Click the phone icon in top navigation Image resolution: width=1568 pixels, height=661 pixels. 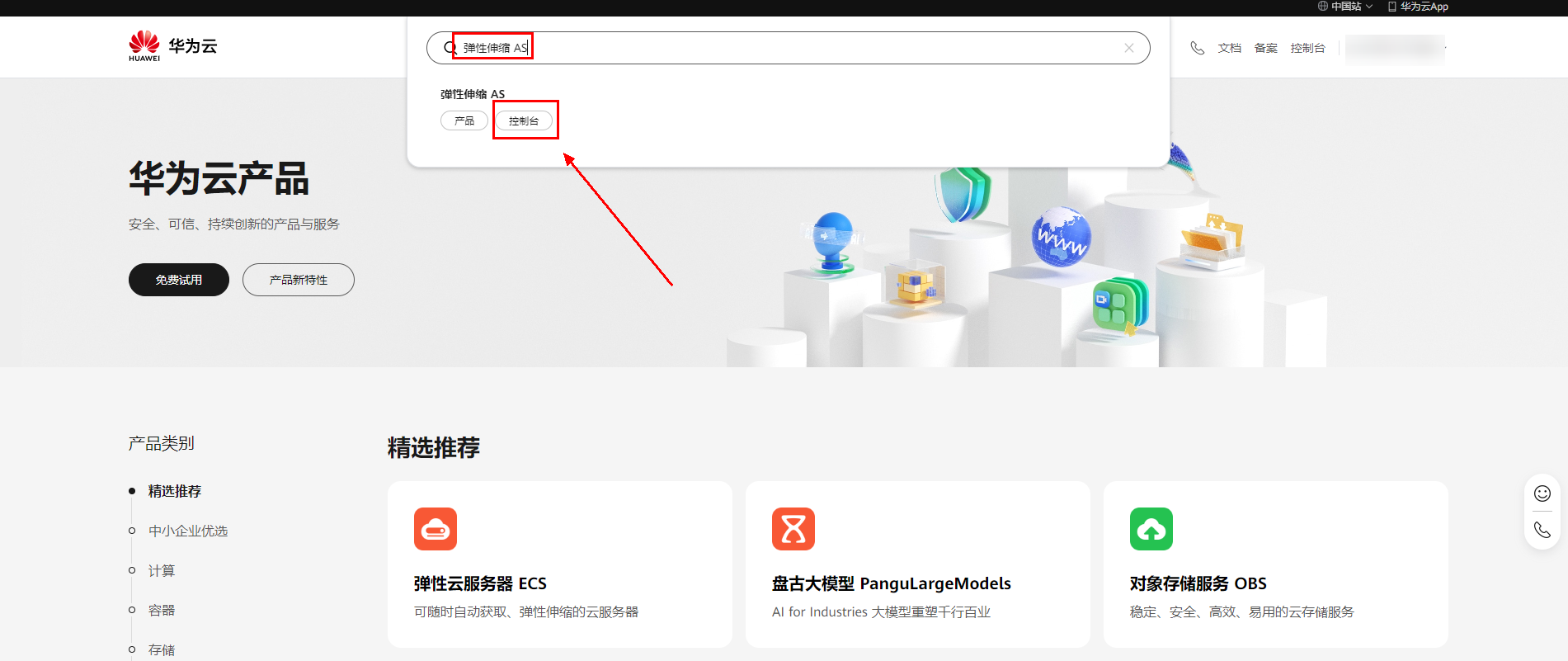point(1197,48)
